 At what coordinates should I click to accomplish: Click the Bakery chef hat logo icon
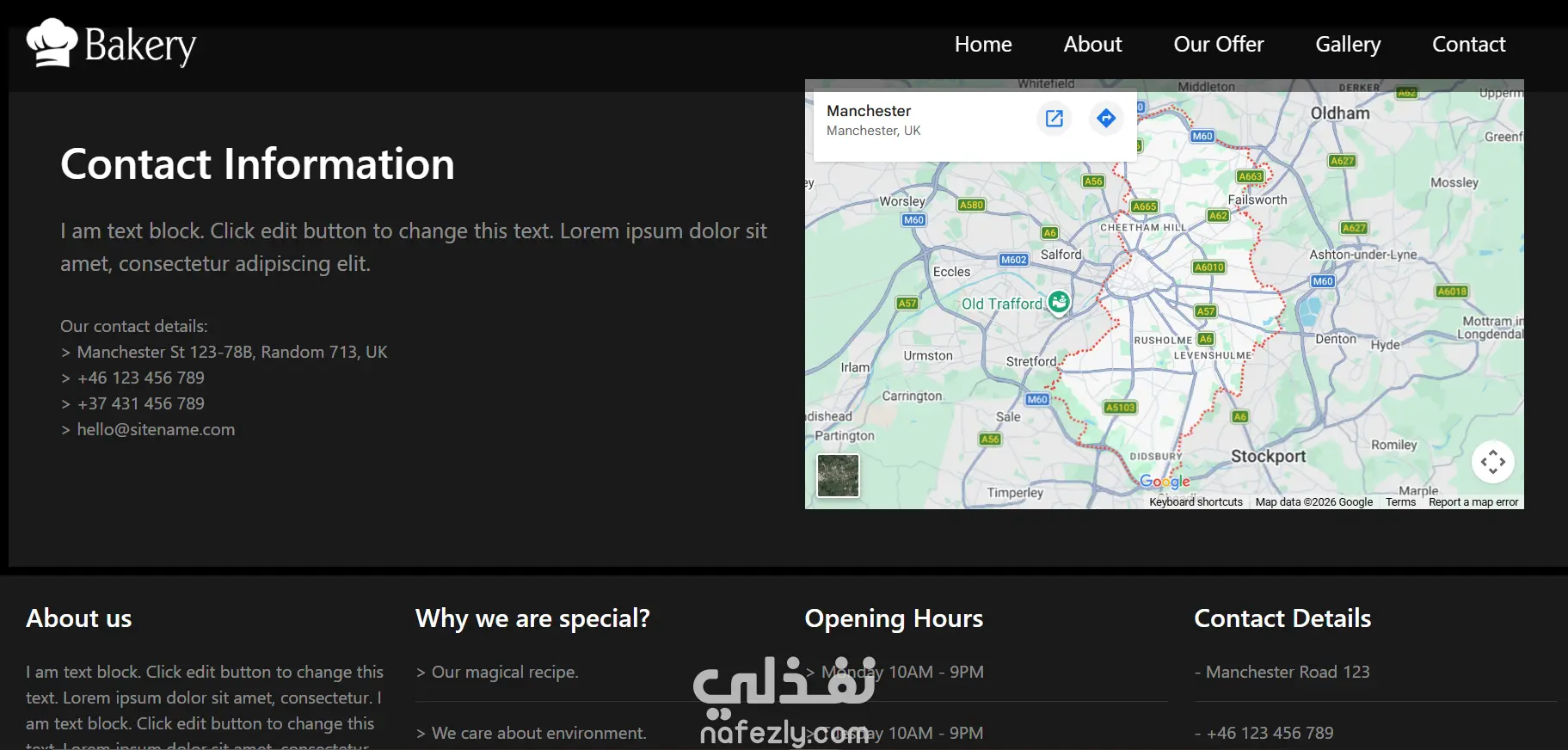pyautogui.click(x=52, y=43)
